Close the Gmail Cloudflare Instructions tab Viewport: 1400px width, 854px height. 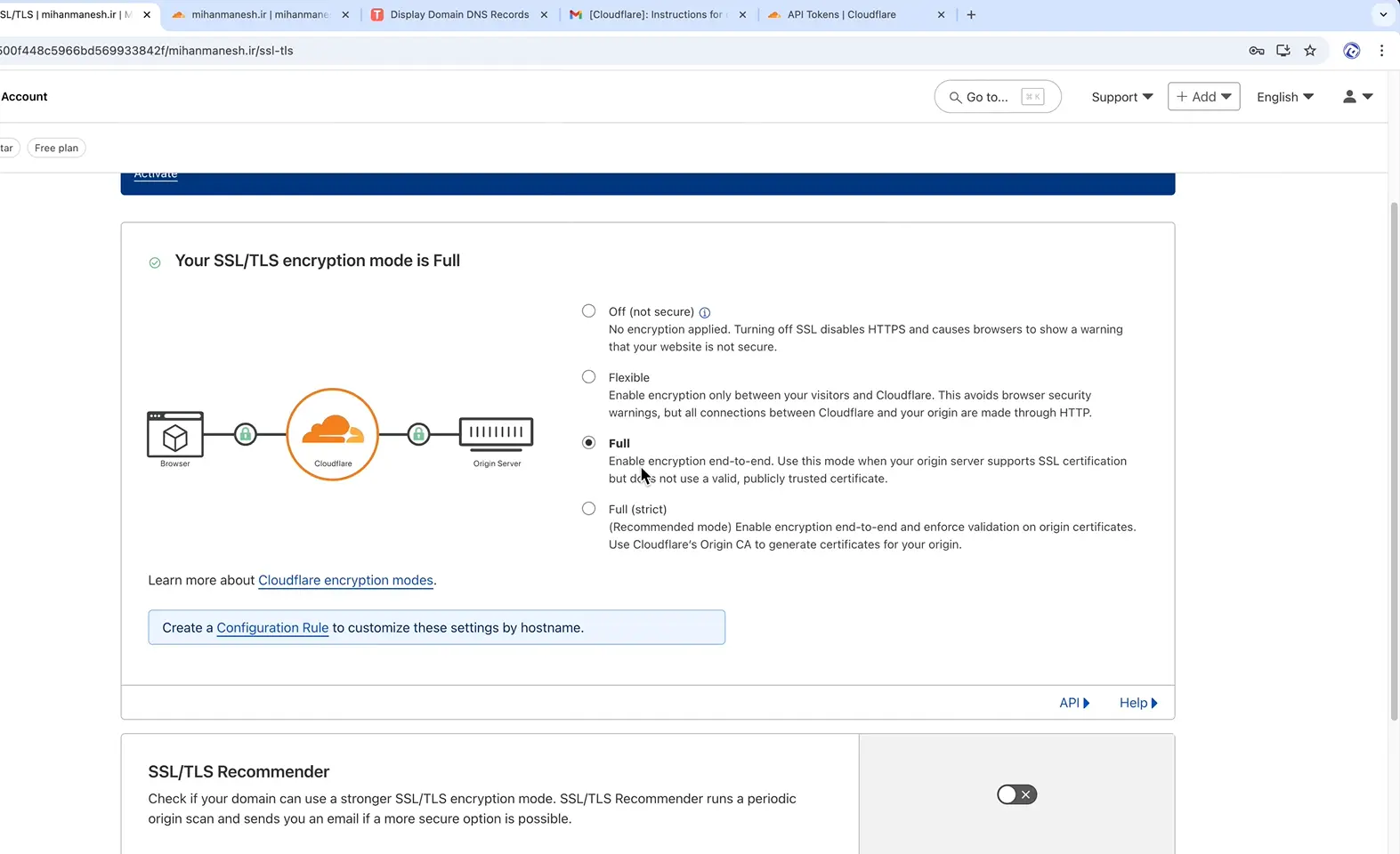point(742,14)
